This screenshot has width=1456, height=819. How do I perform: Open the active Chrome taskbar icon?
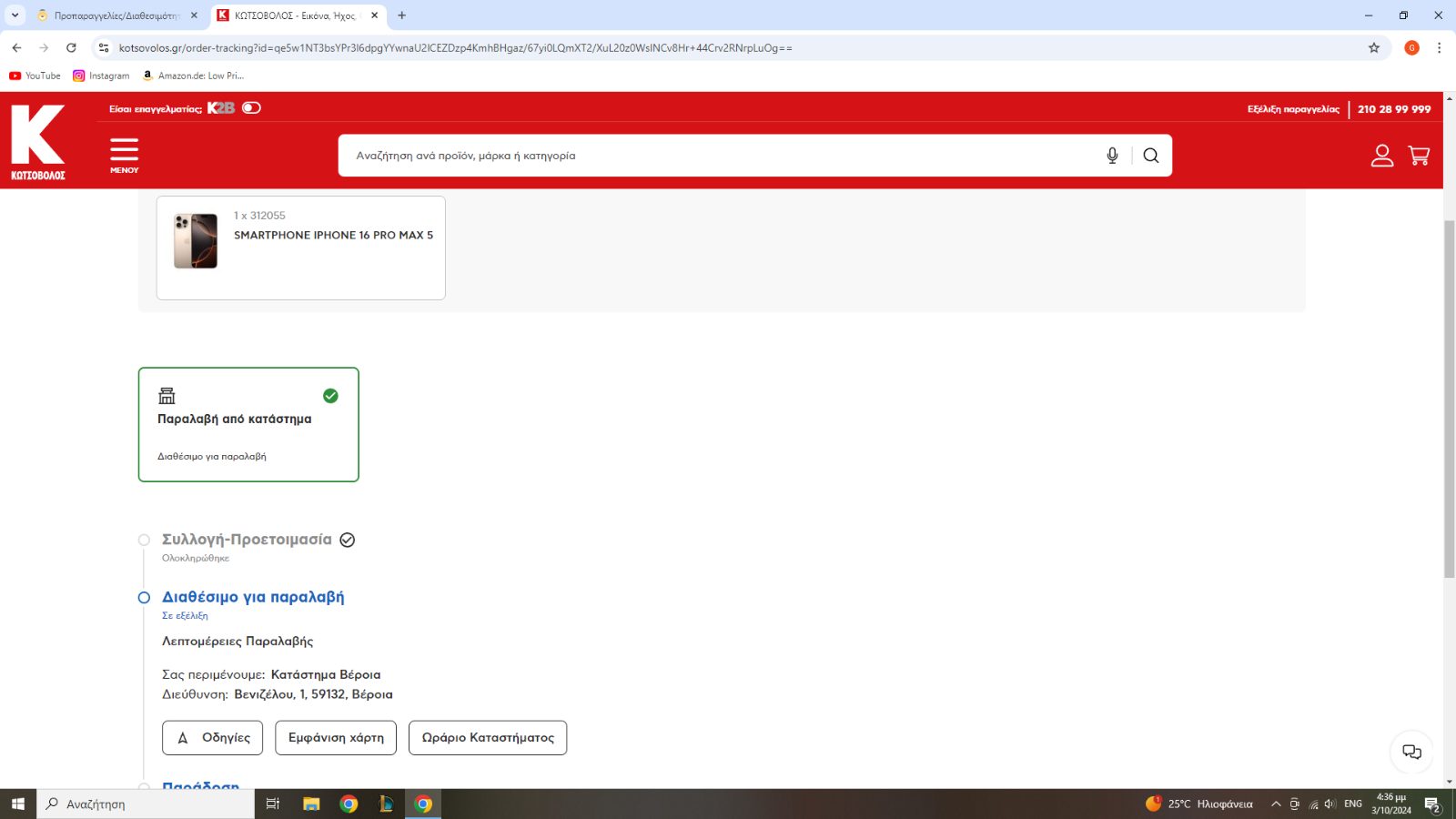point(423,804)
